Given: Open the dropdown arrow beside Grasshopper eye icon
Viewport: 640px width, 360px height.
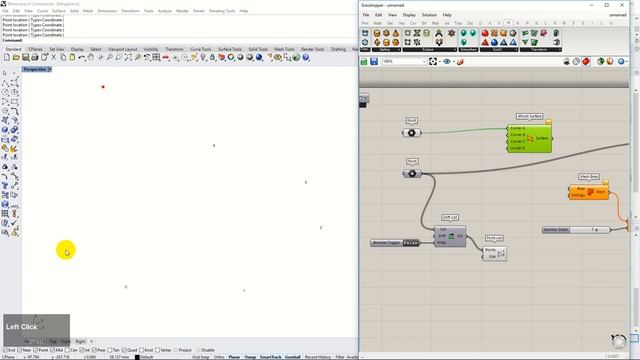Looking at the screenshot, I should (453, 62).
